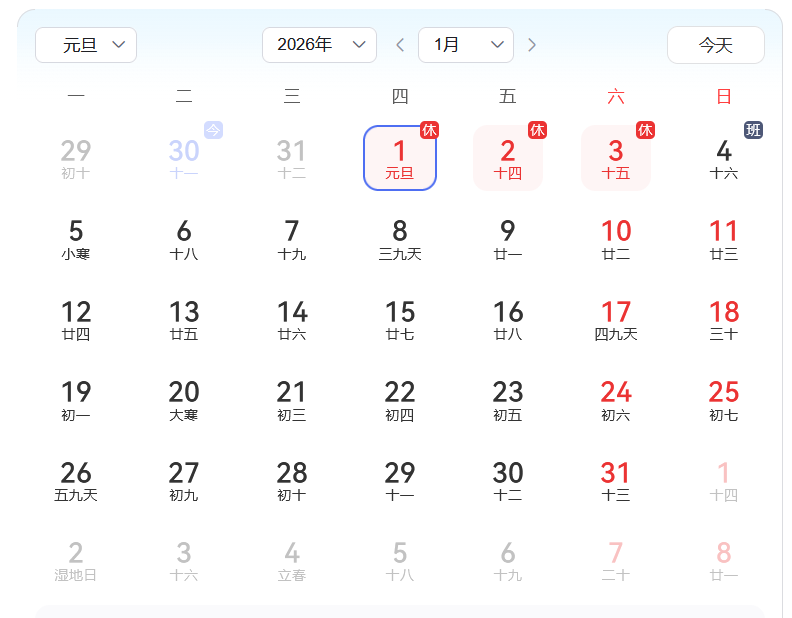Select January 17 四九天 date
The image size is (792, 618).
pos(616,320)
